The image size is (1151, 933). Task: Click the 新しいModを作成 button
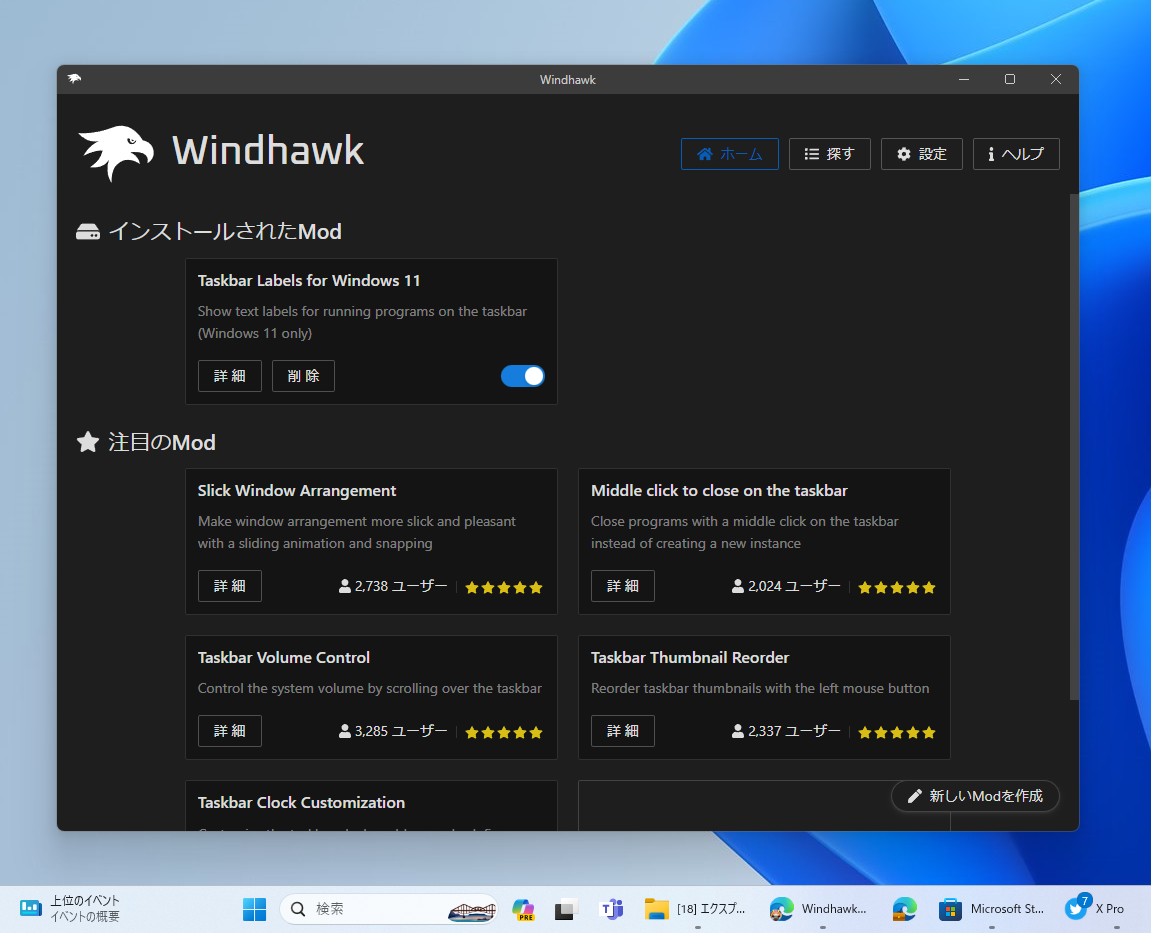(x=975, y=796)
